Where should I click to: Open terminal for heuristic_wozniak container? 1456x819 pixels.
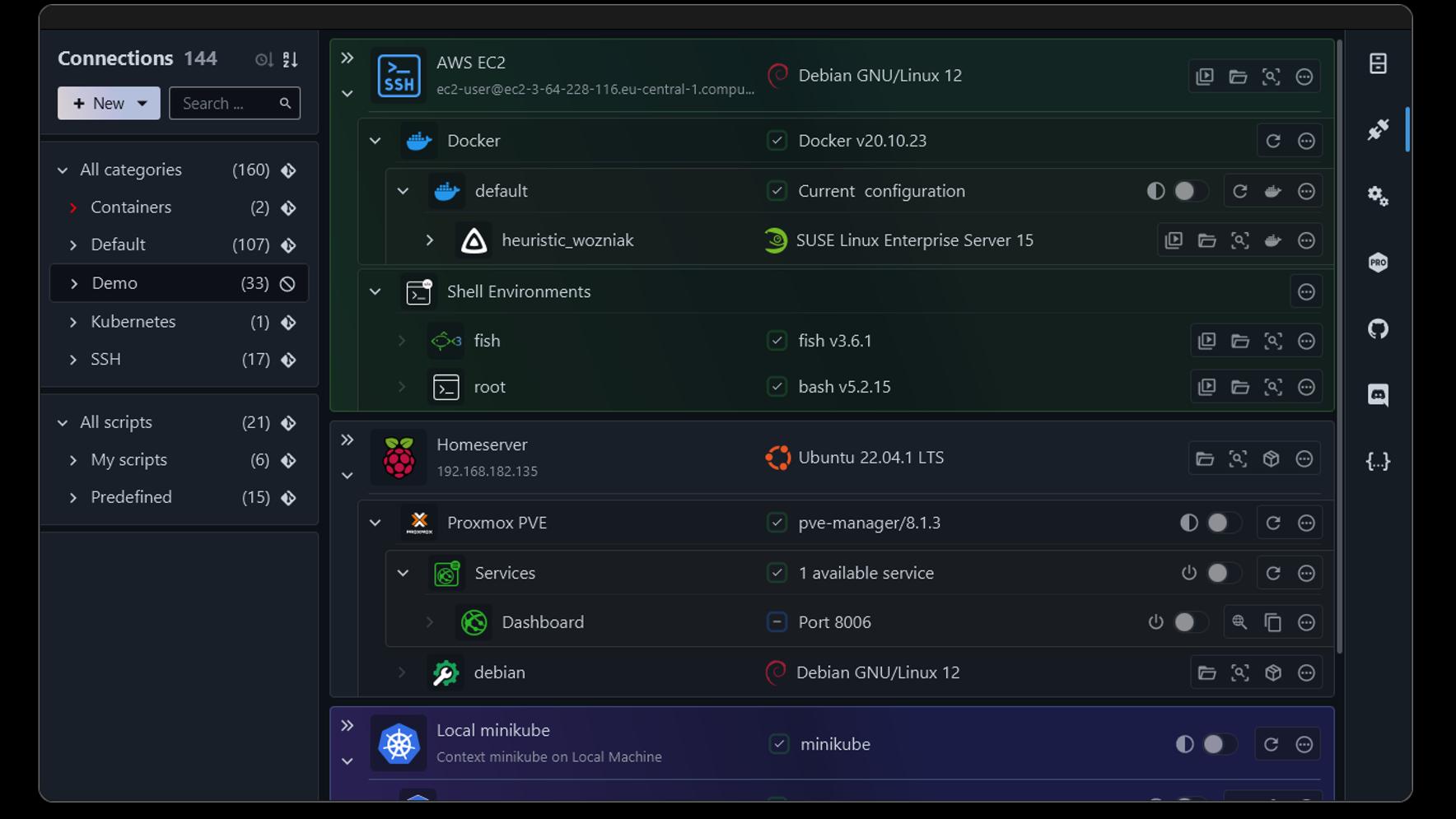pyautogui.click(x=1174, y=240)
